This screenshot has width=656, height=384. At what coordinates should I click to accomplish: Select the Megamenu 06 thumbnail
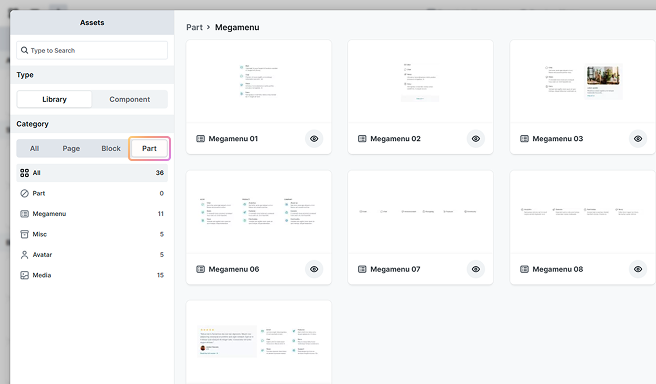(259, 212)
